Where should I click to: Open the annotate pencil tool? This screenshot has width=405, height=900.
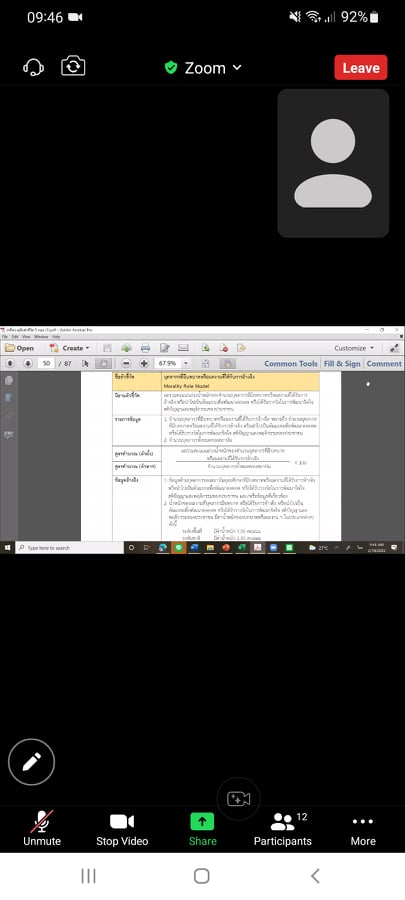(x=32, y=762)
